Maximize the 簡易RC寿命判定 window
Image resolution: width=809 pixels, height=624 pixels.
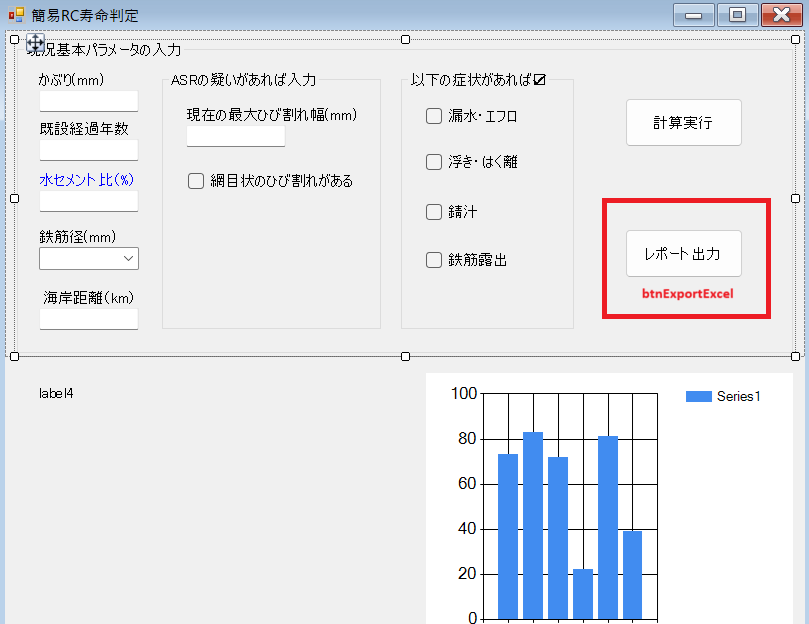(737, 15)
